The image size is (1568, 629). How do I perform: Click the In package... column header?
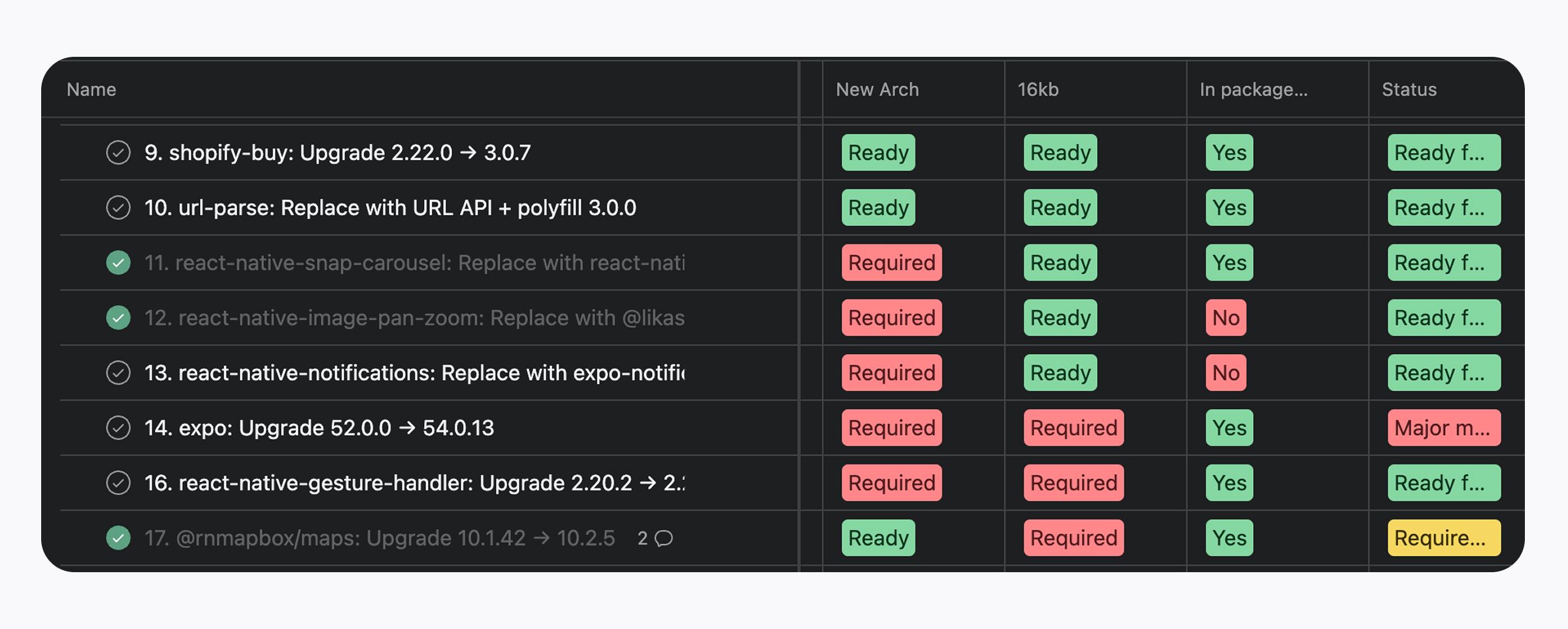[x=1254, y=89]
